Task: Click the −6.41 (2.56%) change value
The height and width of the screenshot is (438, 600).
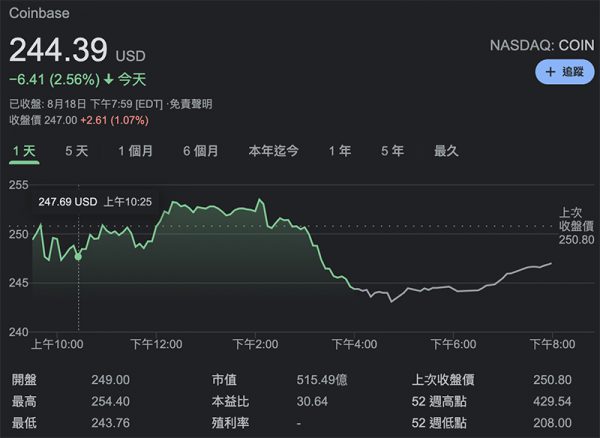Action: click(54, 80)
